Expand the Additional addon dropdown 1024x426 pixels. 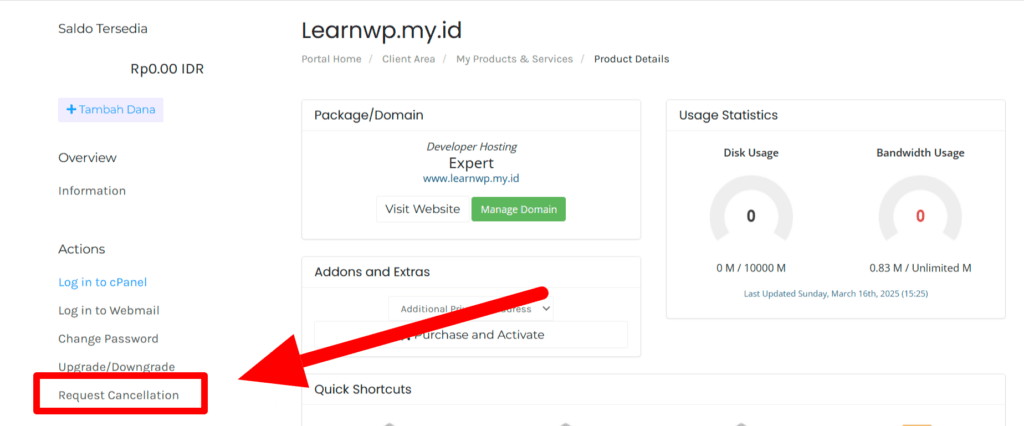(x=471, y=308)
